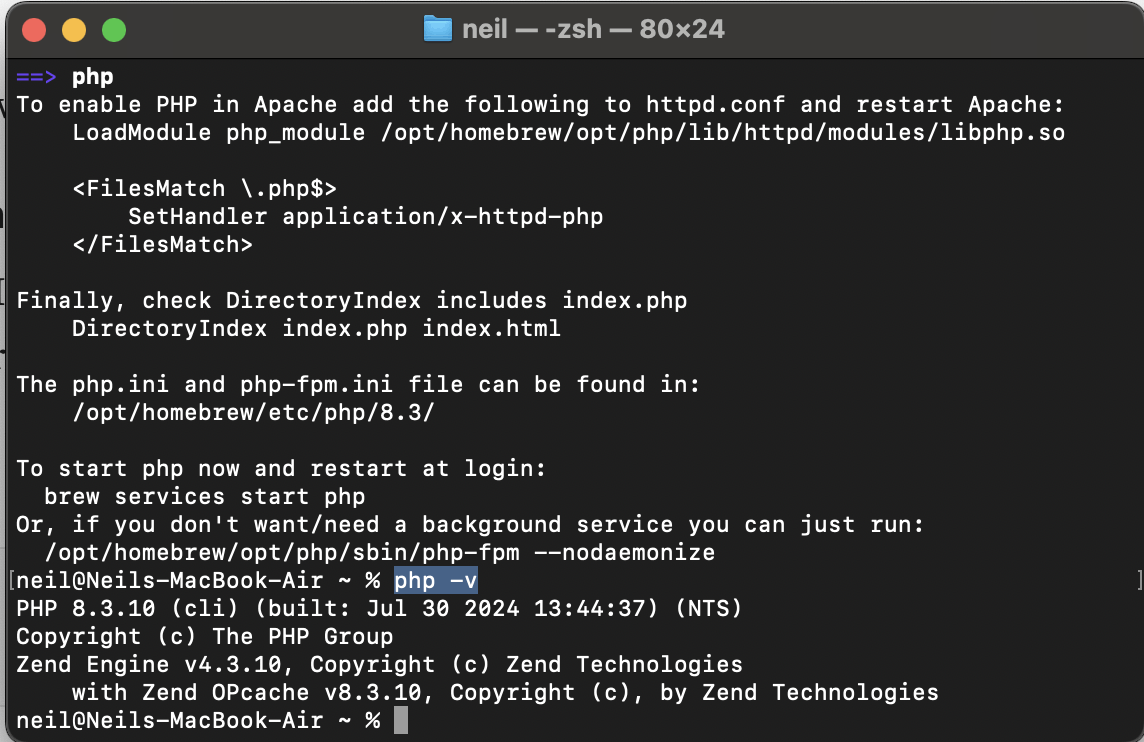
Task: Click the window title "neil — -zsh — 80×24"
Action: (593, 29)
